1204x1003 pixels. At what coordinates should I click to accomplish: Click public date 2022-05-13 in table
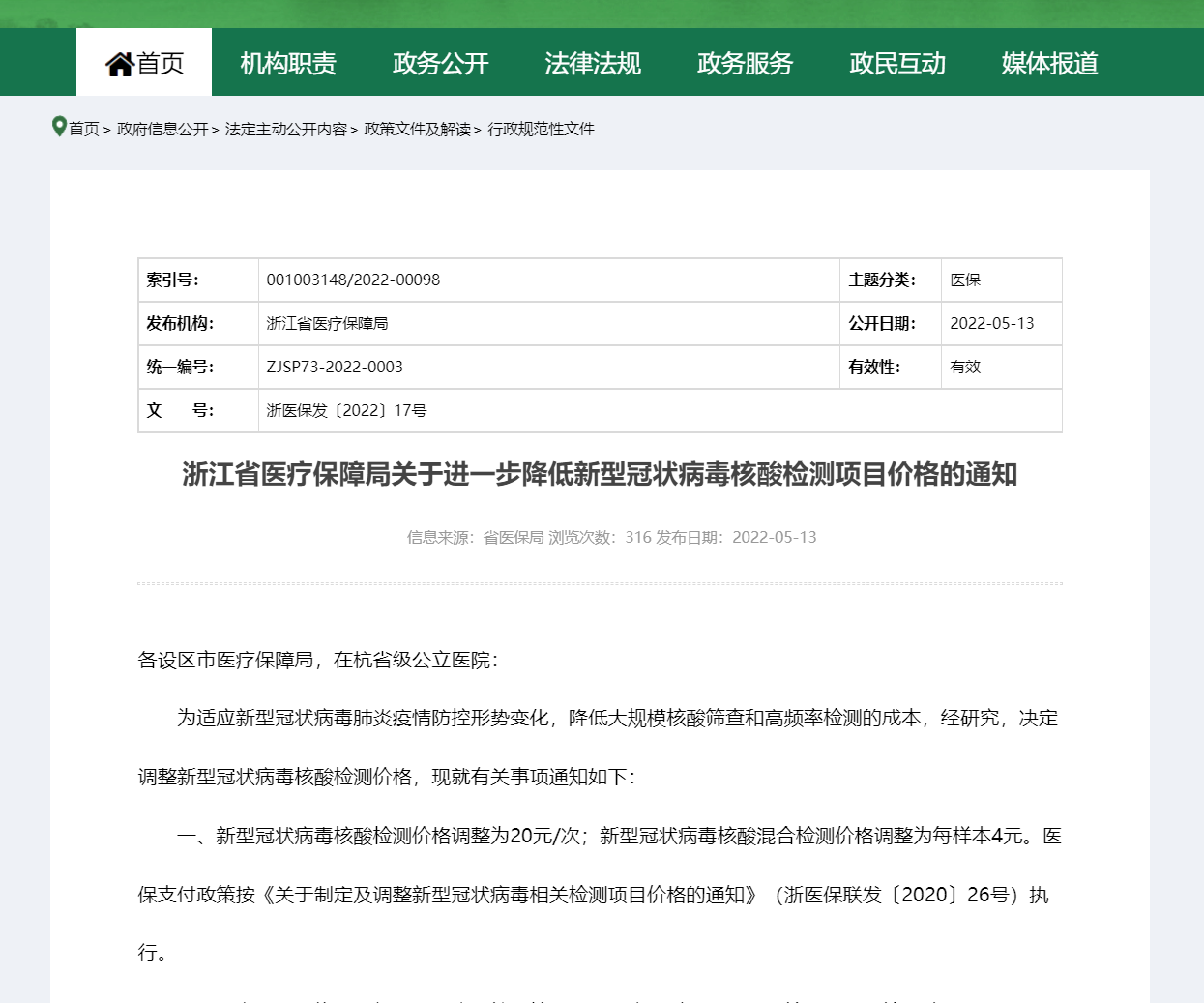pyautogui.click(x=992, y=323)
